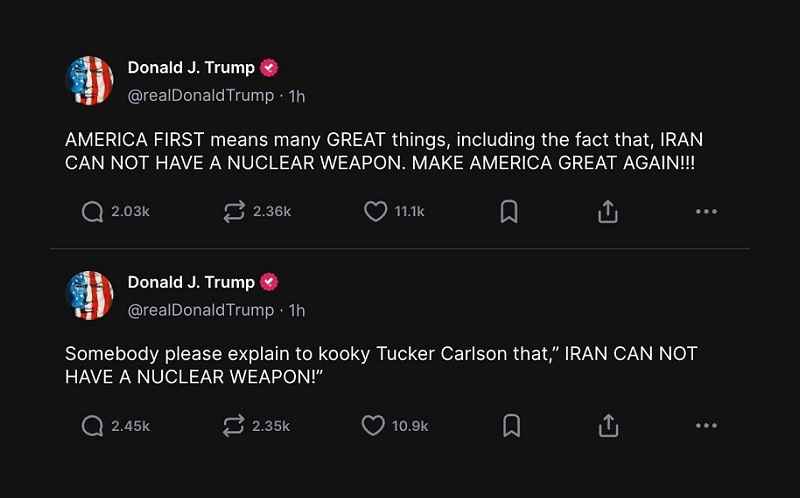800x498 pixels.
Task: Click the verified badge on the second post
Action: coord(269,282)
